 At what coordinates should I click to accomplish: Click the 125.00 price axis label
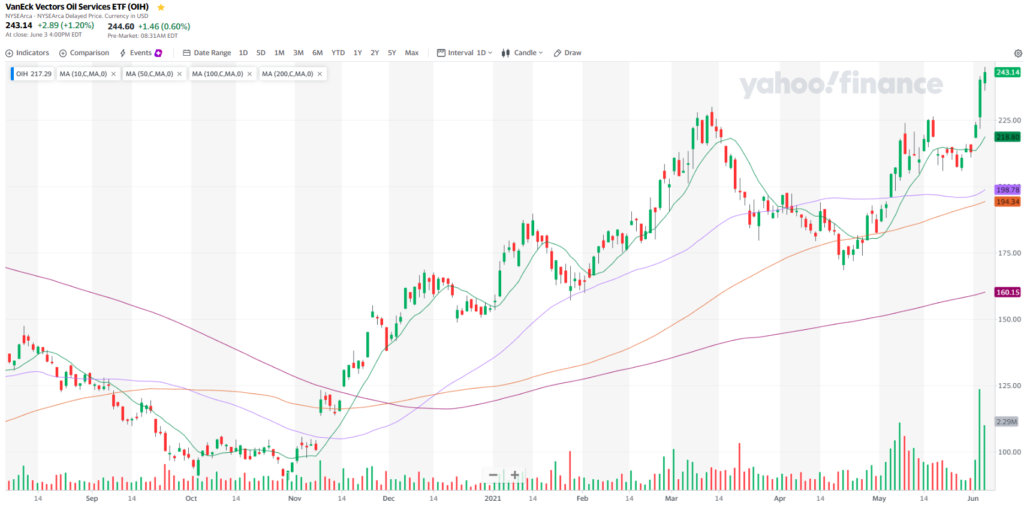1008,385
